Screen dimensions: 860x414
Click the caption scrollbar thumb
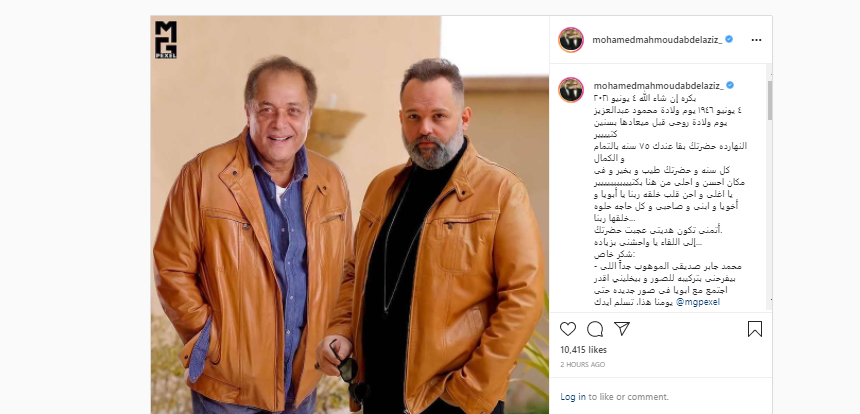pos(770,100)
